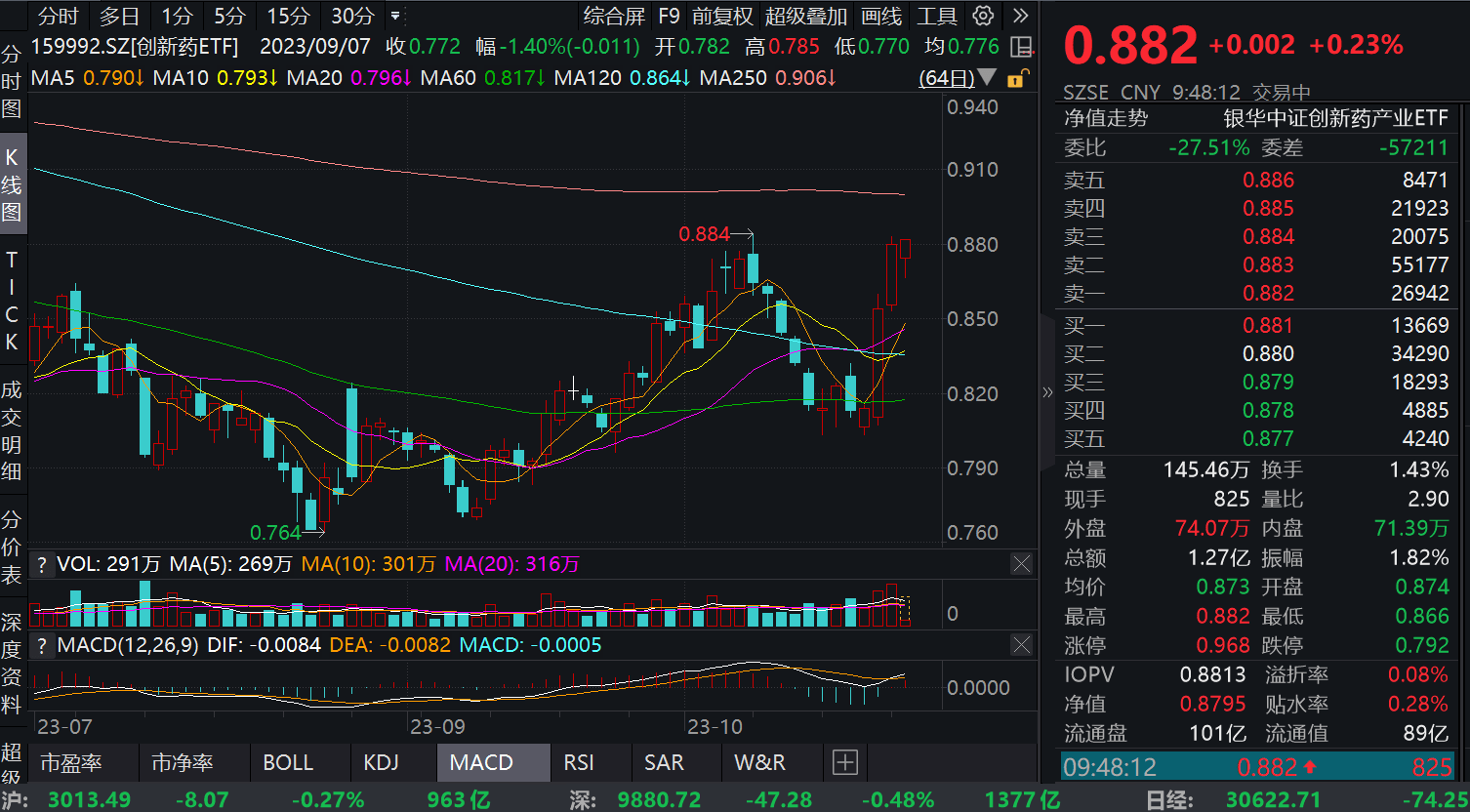The image size is (1470, 812).
Task: Select the 1分 period
Action: (178, 16)
